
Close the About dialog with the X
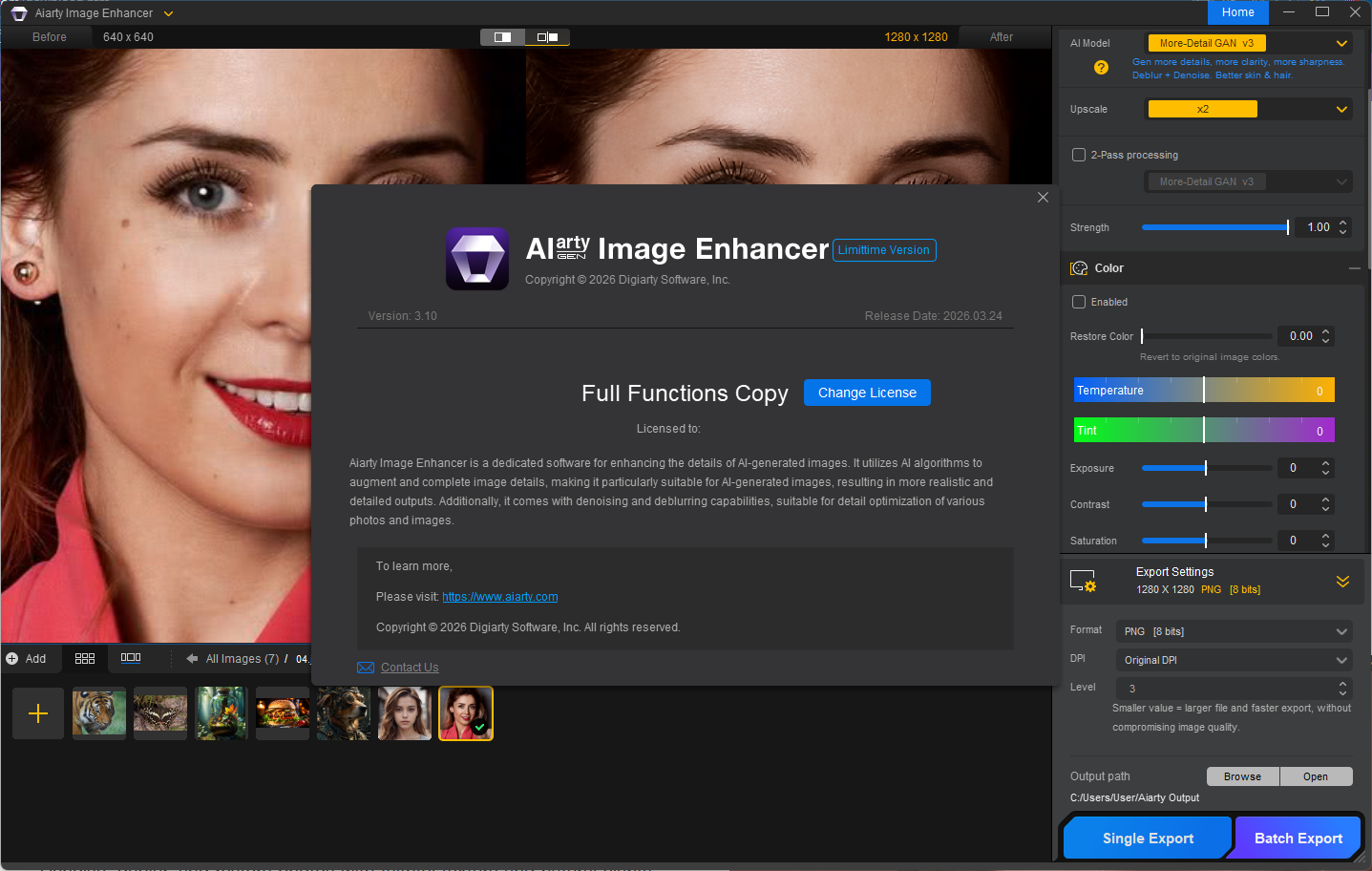tap(1043, 198)
